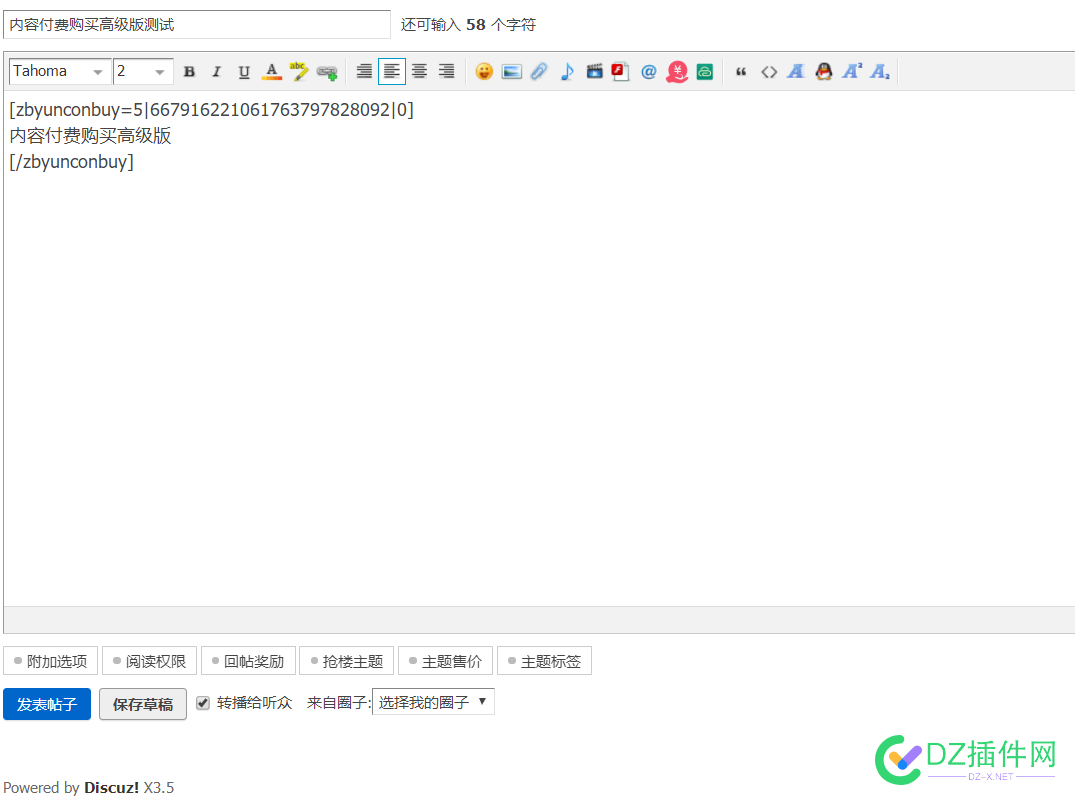Apply superscript formatting
The width and height of the screenshot is (1075, 800).
851,71
